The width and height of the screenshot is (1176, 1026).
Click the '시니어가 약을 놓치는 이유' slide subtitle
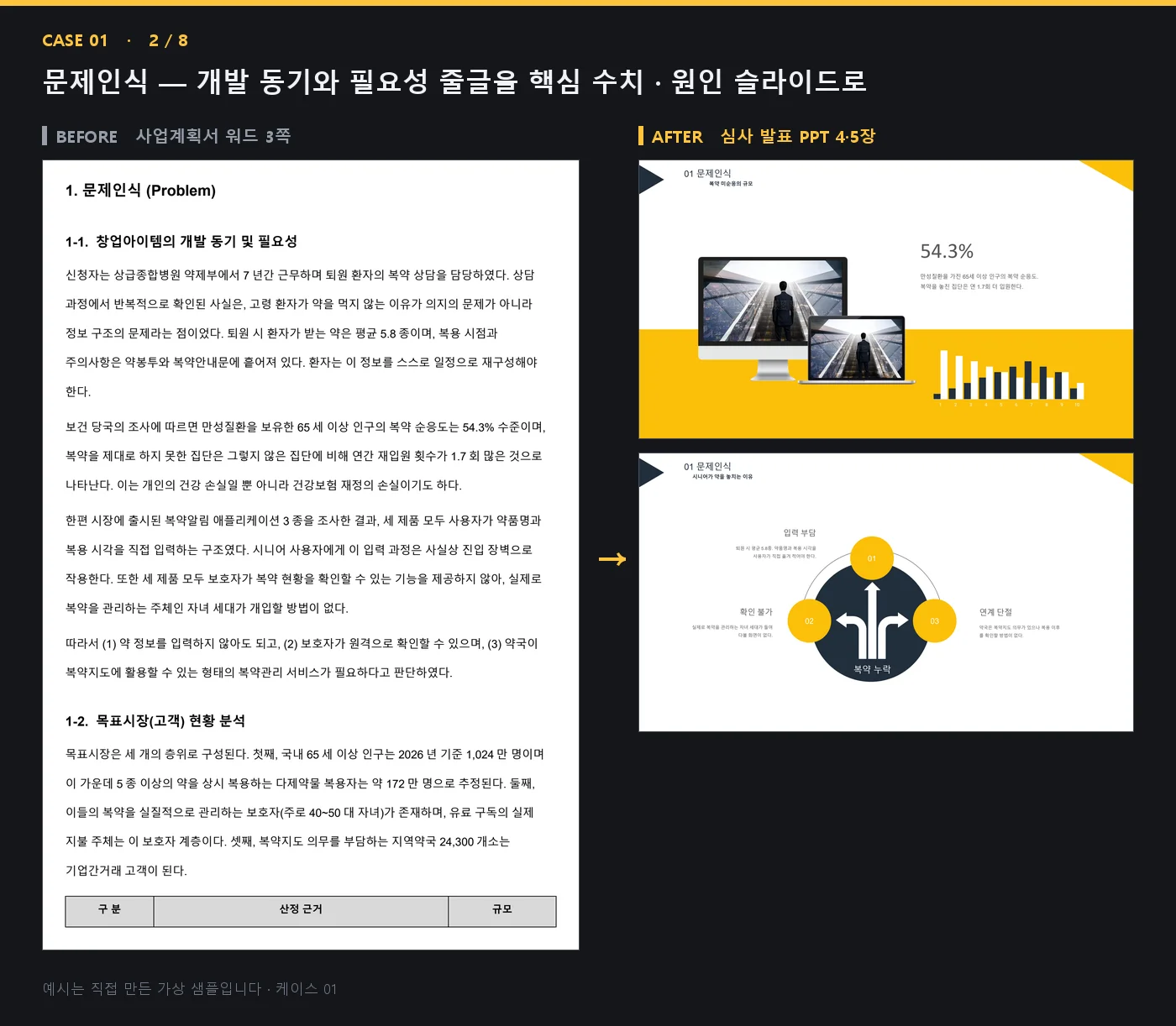tap(722, 477)
